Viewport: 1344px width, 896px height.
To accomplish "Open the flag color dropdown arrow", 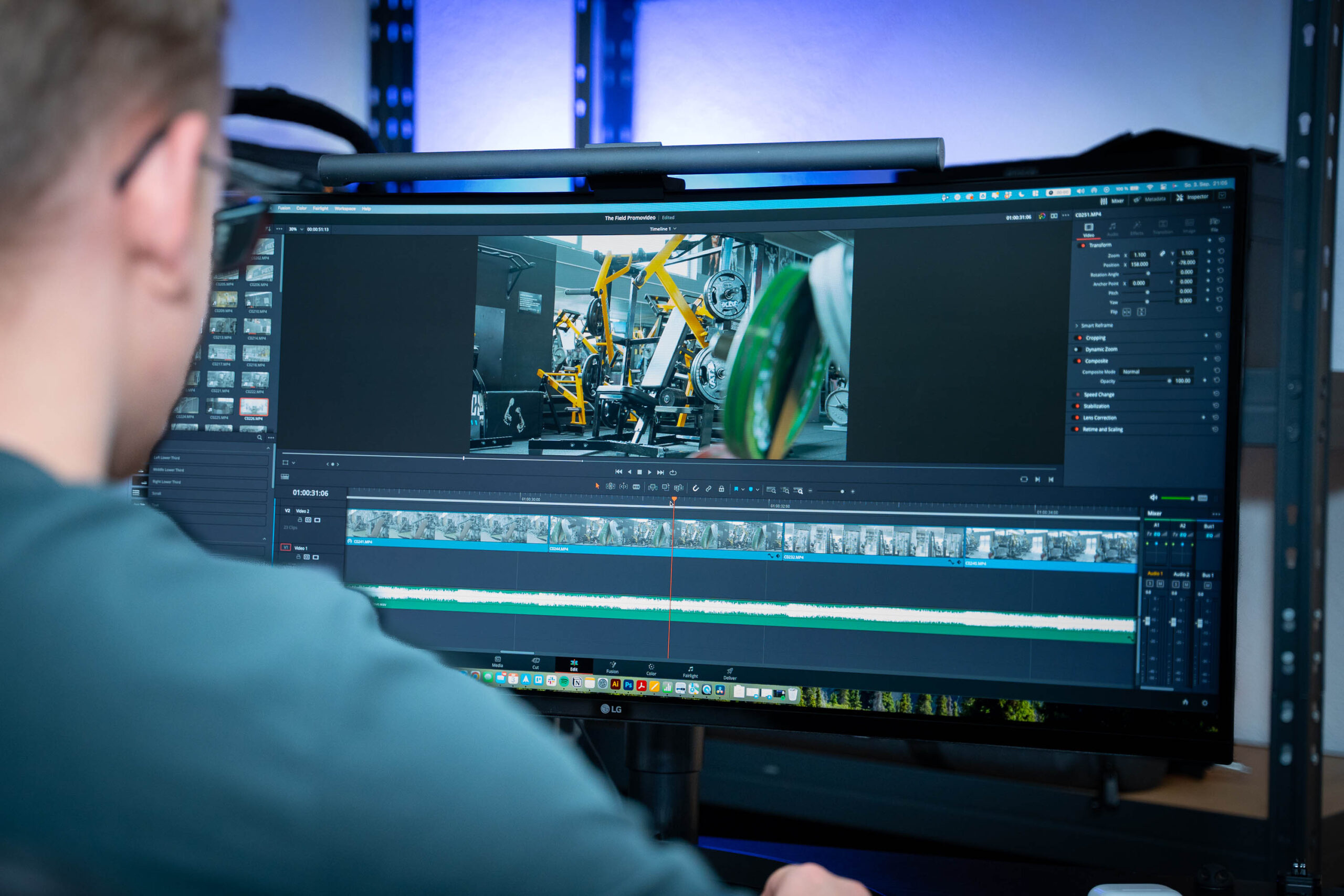I will [x=743, y=490].
